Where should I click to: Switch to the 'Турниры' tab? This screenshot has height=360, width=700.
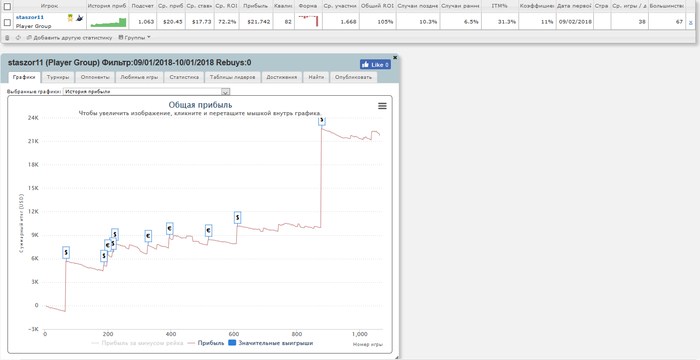[x=58, y=77]
